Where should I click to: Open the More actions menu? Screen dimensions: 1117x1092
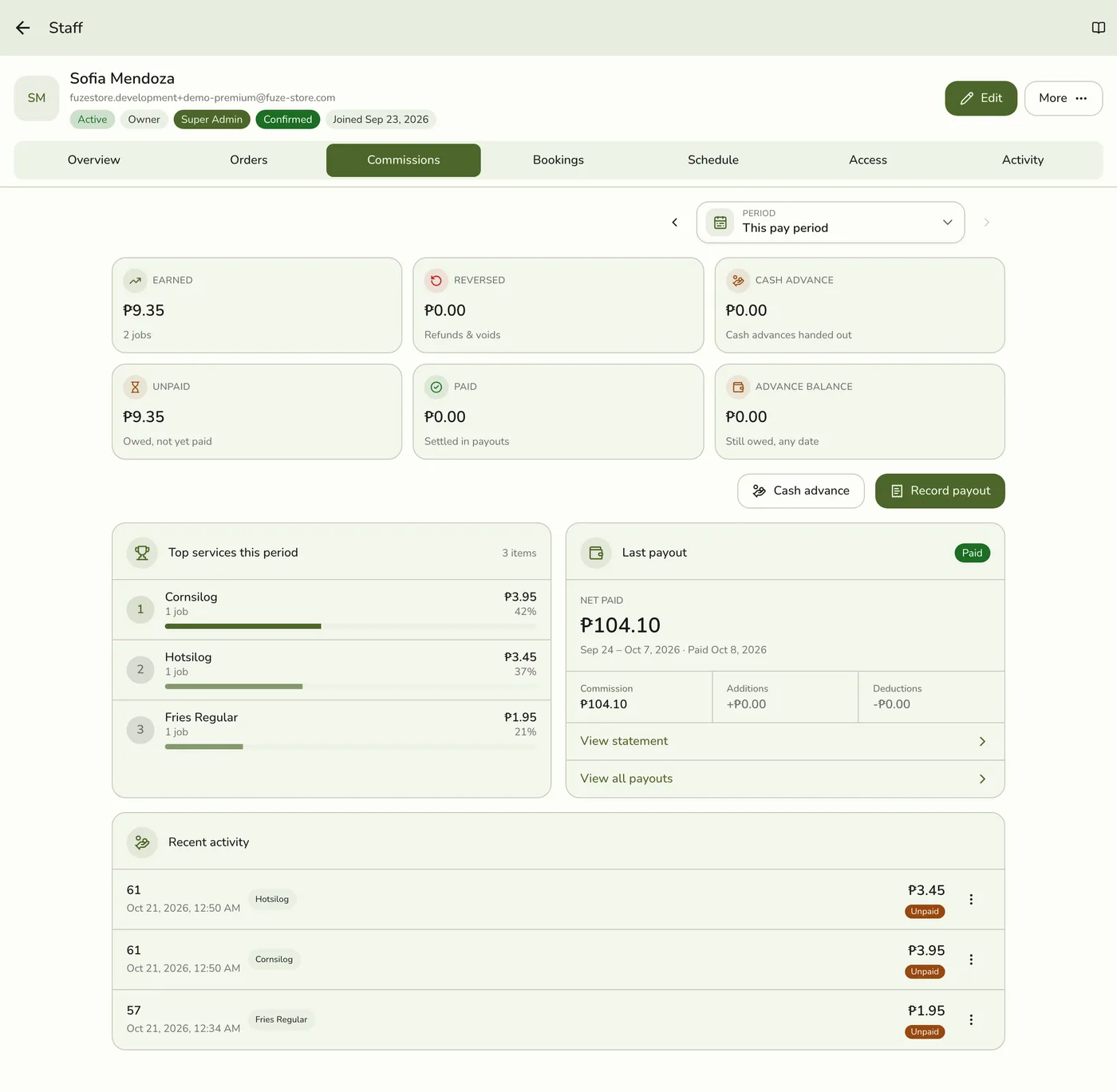tap(1064, 98)
